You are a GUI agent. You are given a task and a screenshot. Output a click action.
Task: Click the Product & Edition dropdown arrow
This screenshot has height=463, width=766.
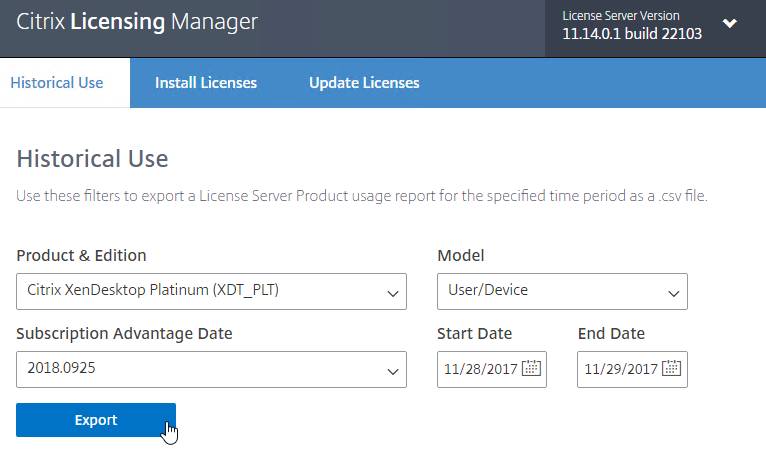(392, 294)
